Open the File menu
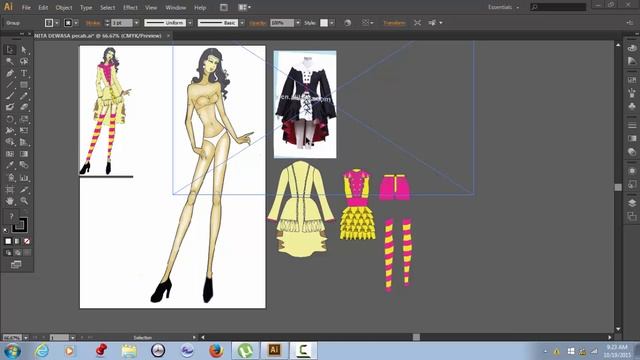Screen dimensions: 640x360 [x=26, y=8]
